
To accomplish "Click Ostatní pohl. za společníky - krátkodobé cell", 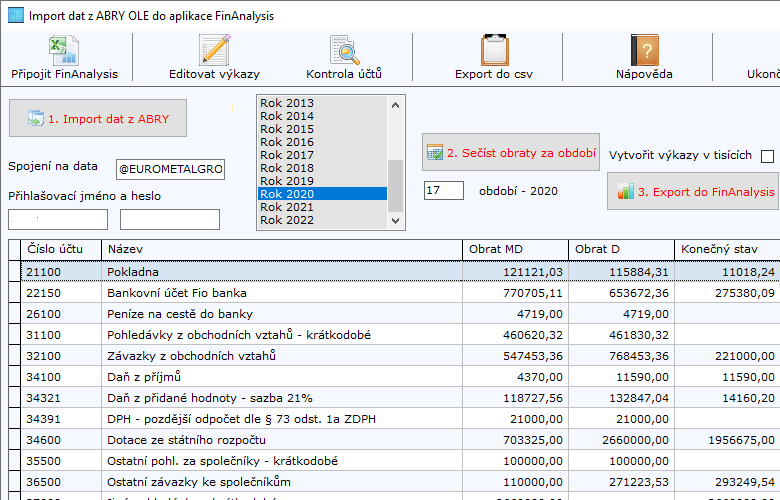I will (282, 461).
